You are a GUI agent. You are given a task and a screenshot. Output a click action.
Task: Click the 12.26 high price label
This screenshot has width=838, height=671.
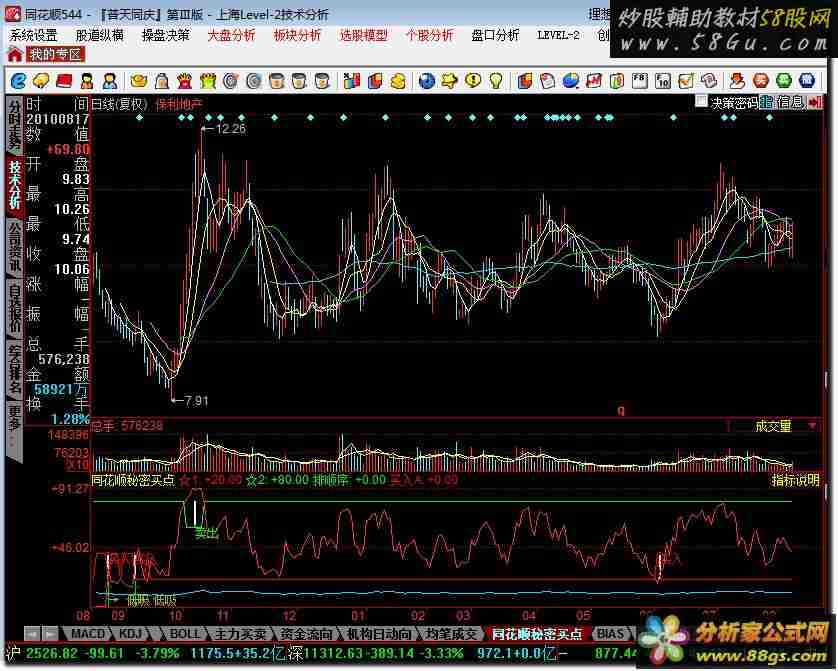(230, 128)
